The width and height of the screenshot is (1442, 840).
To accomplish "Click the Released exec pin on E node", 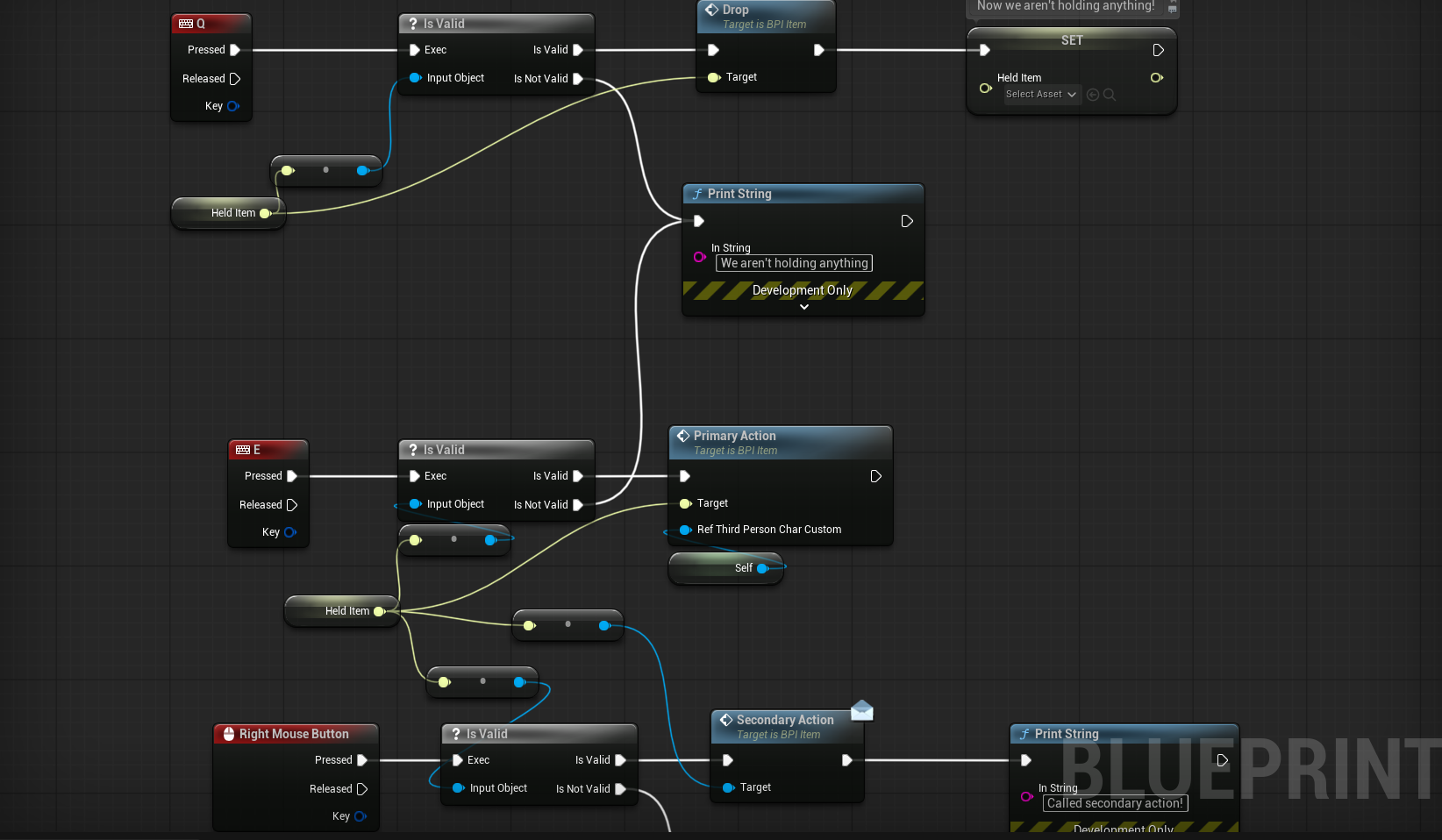I will (x=292, y=505).
